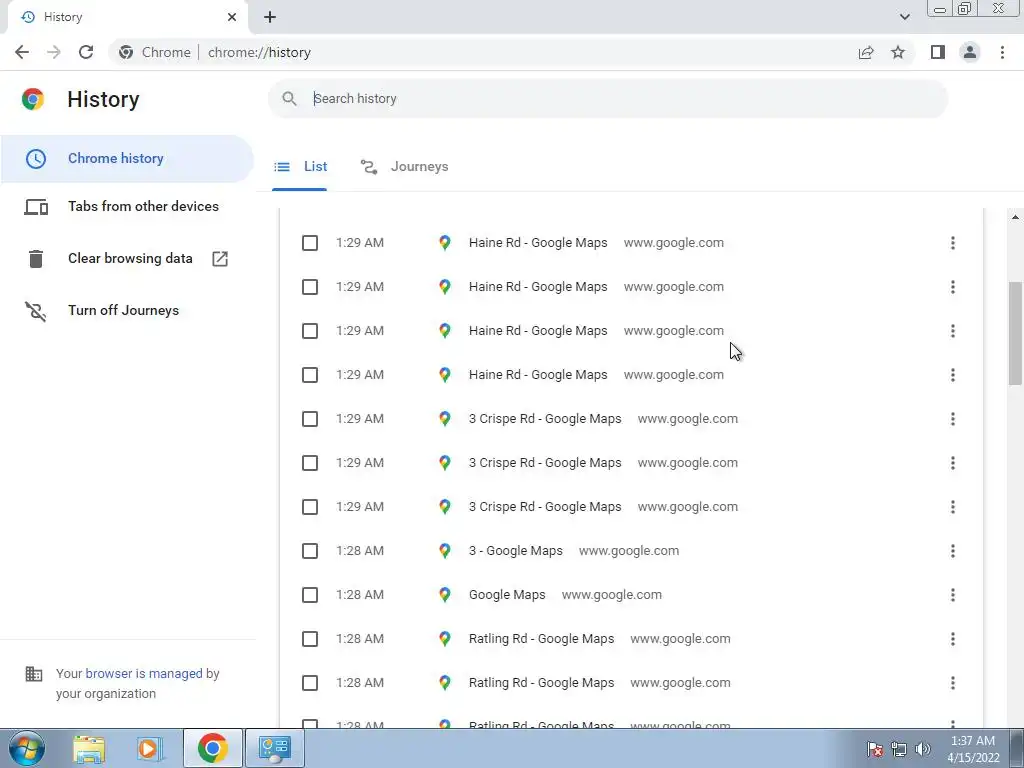Select the first 3 Crispe Rd entry checkbox
Screen dimensions: 1024x768
pyautogui.click(x=310, y=419)
